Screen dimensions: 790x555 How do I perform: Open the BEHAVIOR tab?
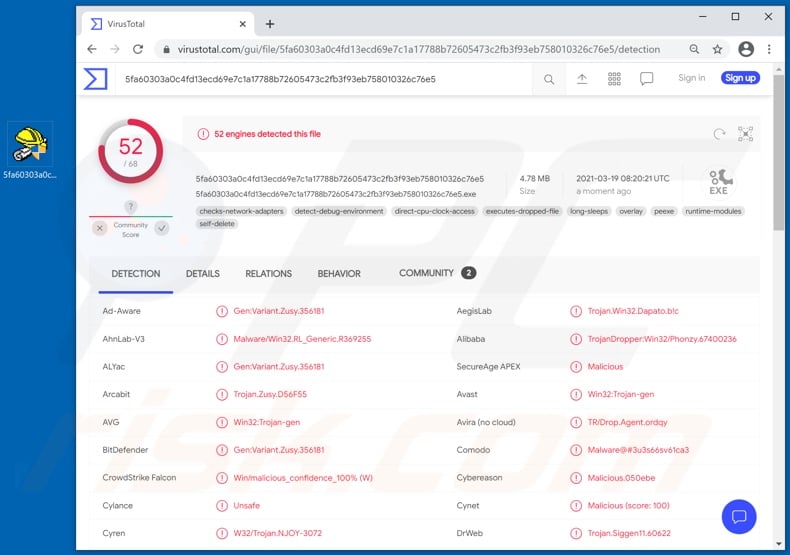339,274
